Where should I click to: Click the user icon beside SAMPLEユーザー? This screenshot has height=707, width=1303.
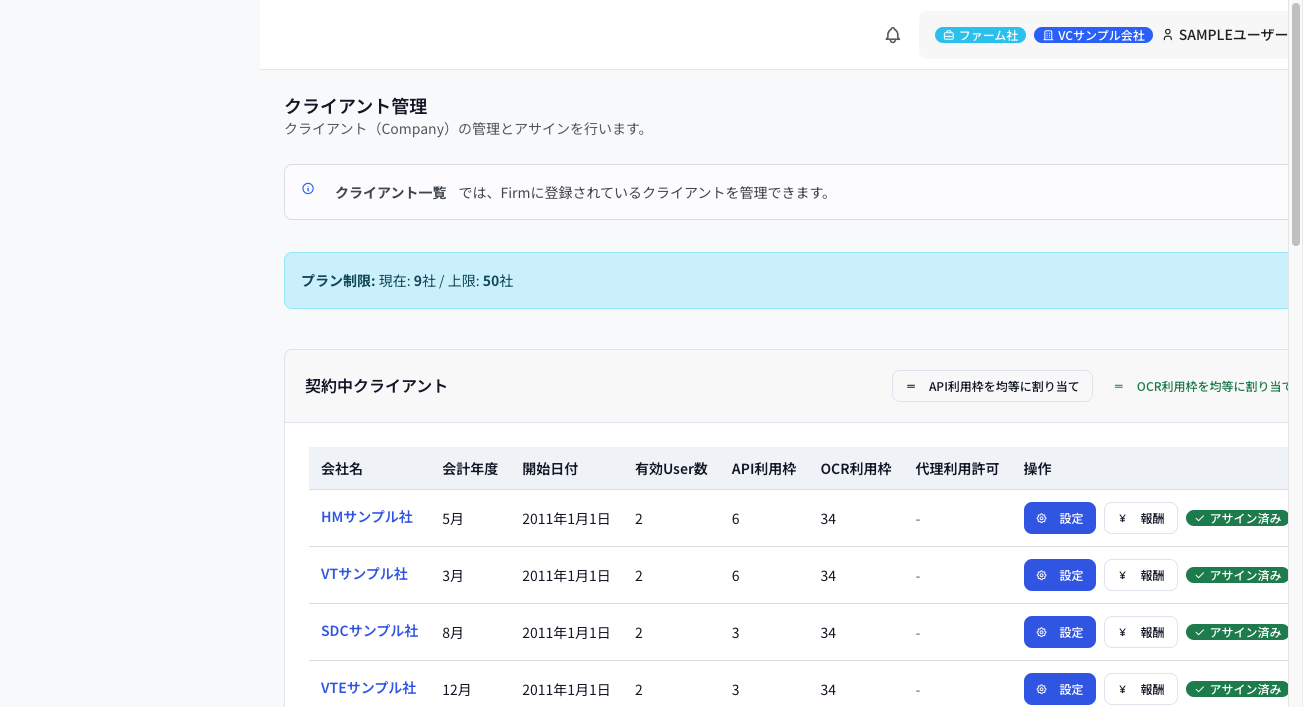[1168, 34]
